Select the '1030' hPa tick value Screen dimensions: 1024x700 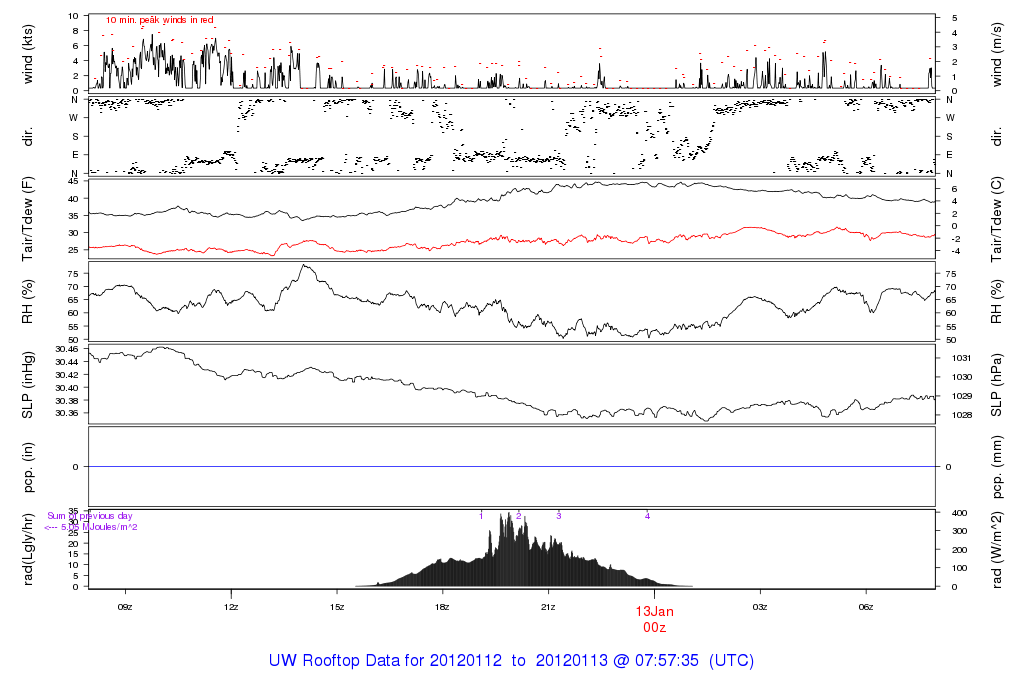click(961, 377)
